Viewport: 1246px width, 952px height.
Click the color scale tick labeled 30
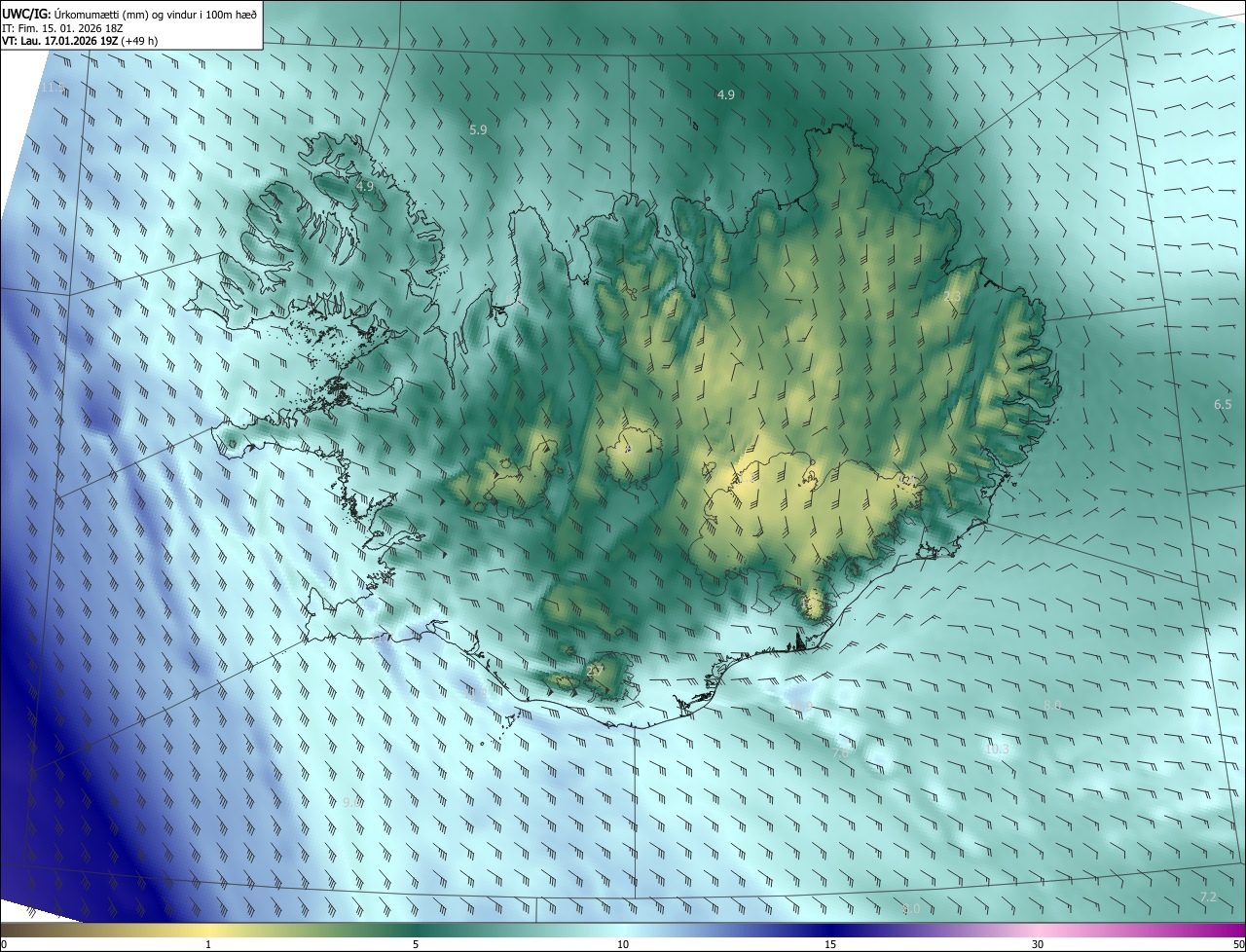point(1038,945)
